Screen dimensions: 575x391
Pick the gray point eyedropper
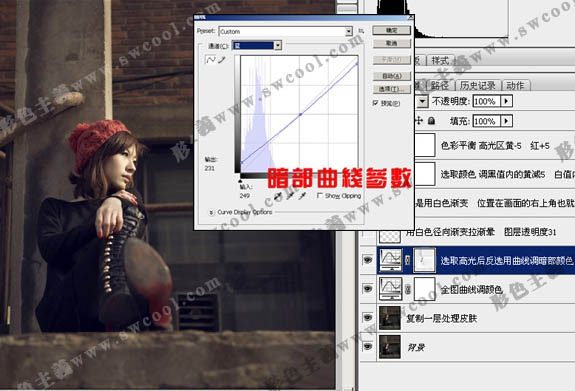click(x=290, y=196)
